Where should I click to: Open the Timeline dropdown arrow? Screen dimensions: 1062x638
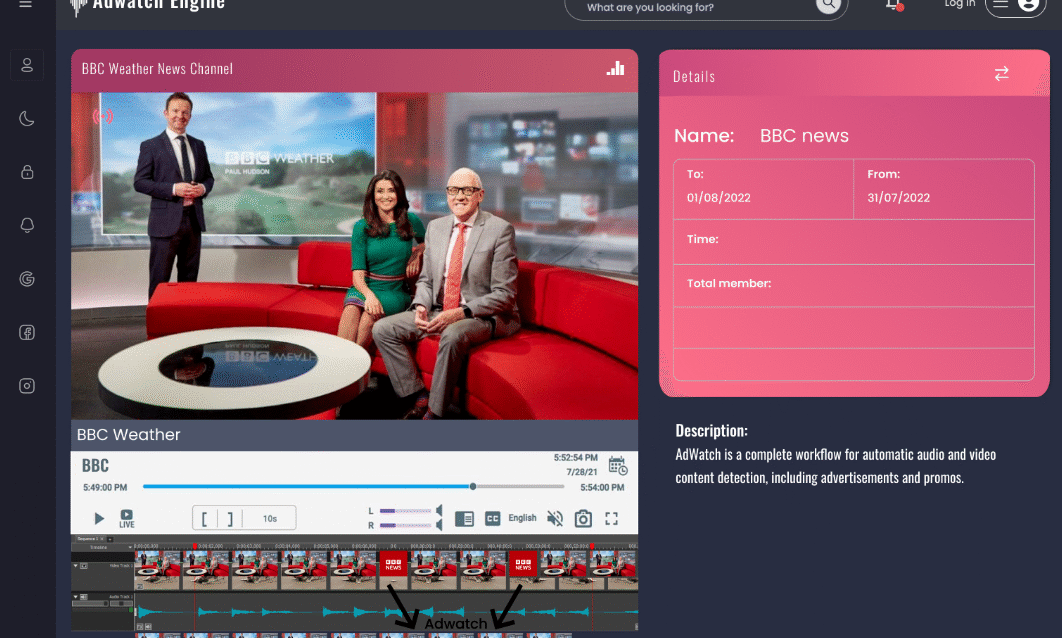click(129, 547)
